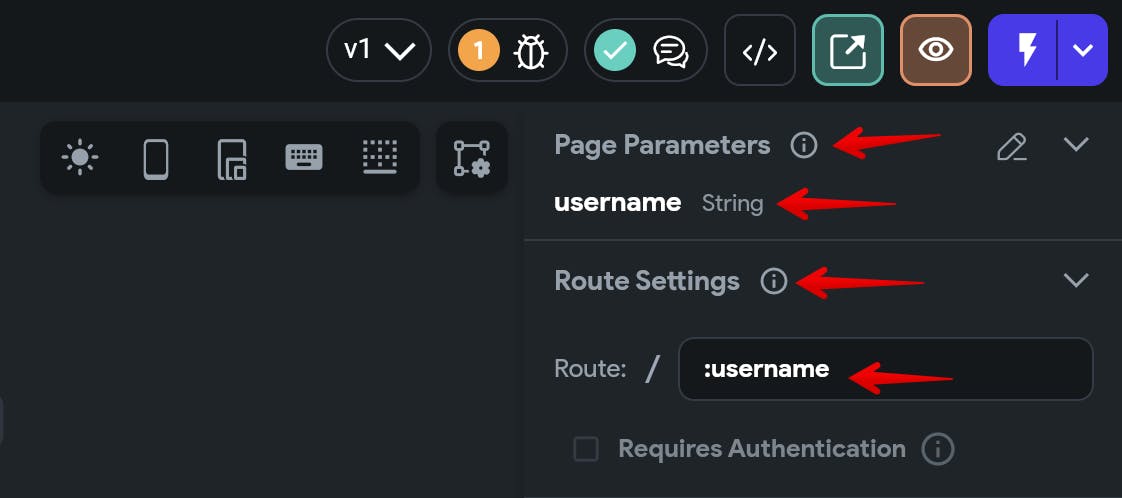Click the orange 1 warning badge
Viewport: 1122px width, 498px height.
point(479,51)
